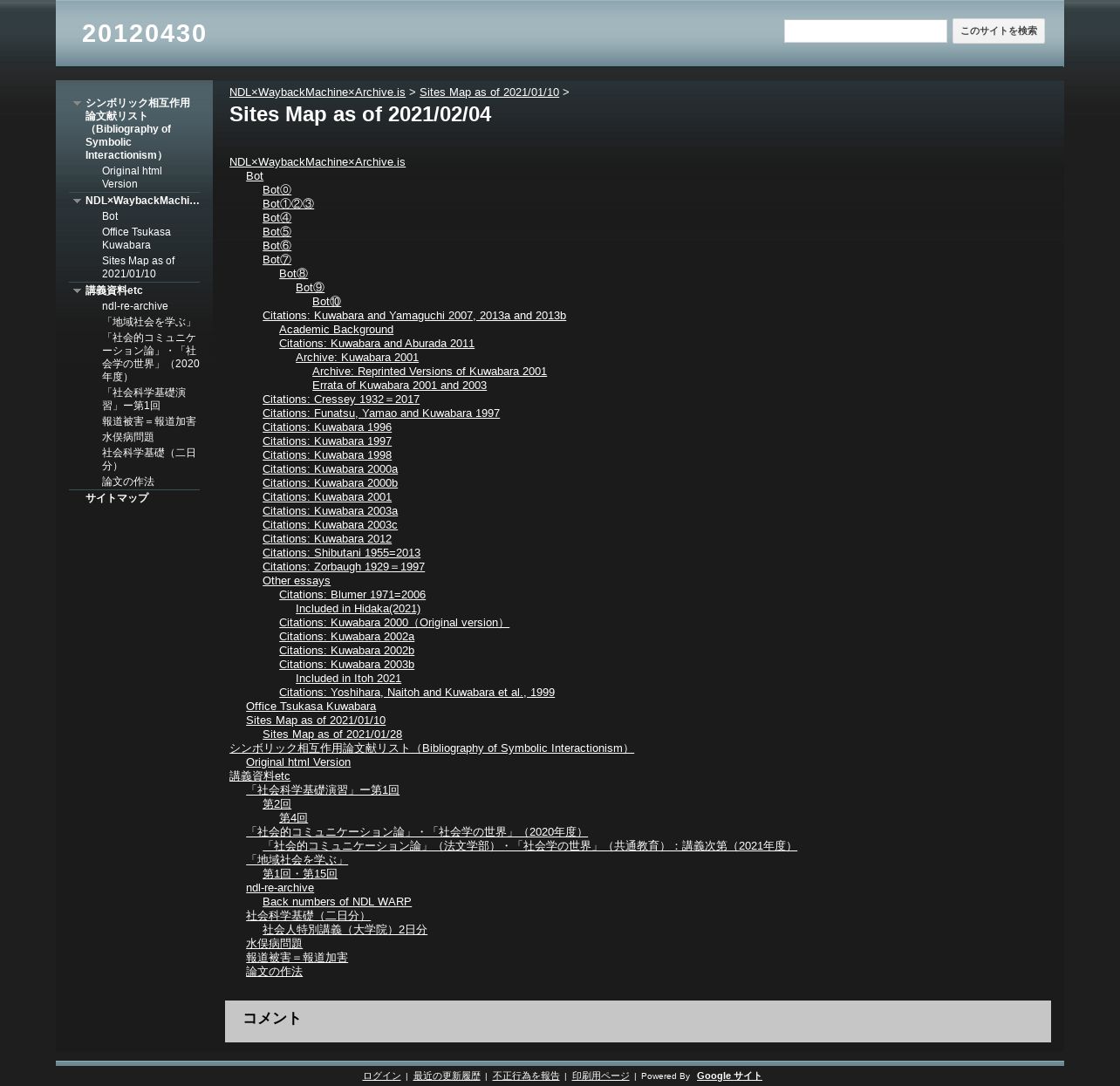Viewport: 1120px width, 1086px height.
Task: Open Sites Map as of 2021/01/28
Action: (332, 734)
